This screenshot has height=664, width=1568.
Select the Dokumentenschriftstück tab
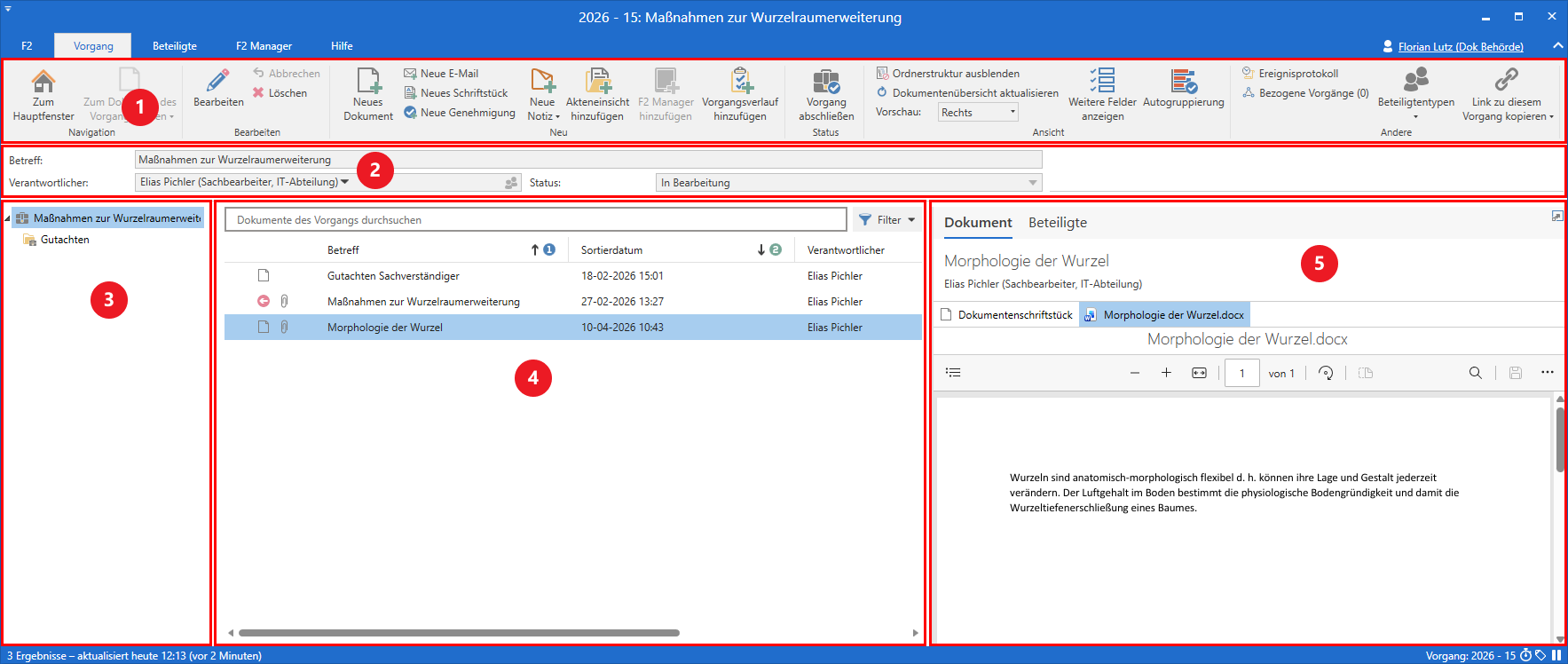[x=1007, y=315]
